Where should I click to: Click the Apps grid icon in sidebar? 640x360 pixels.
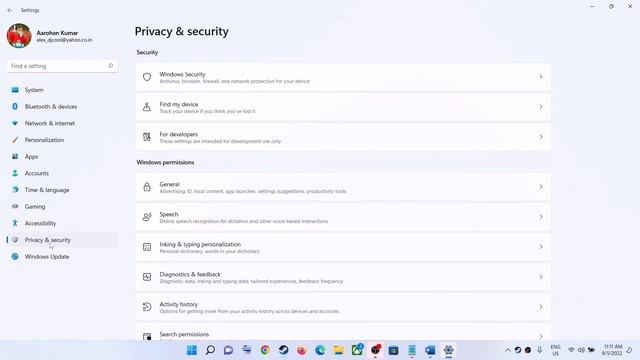pos(15,157)
